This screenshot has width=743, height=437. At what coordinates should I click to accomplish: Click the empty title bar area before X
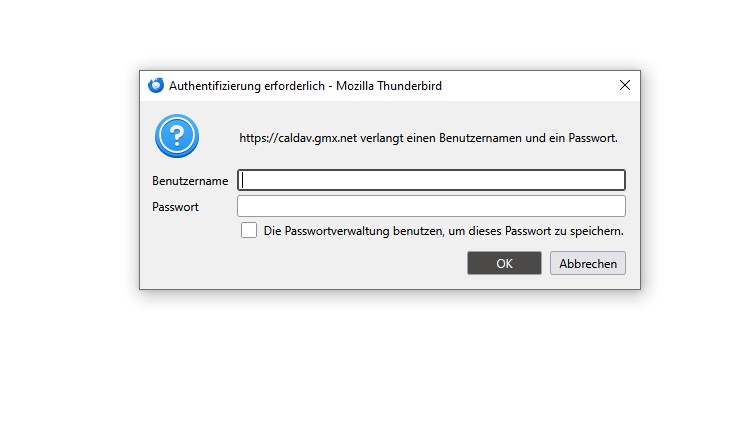tap(530, 86)
